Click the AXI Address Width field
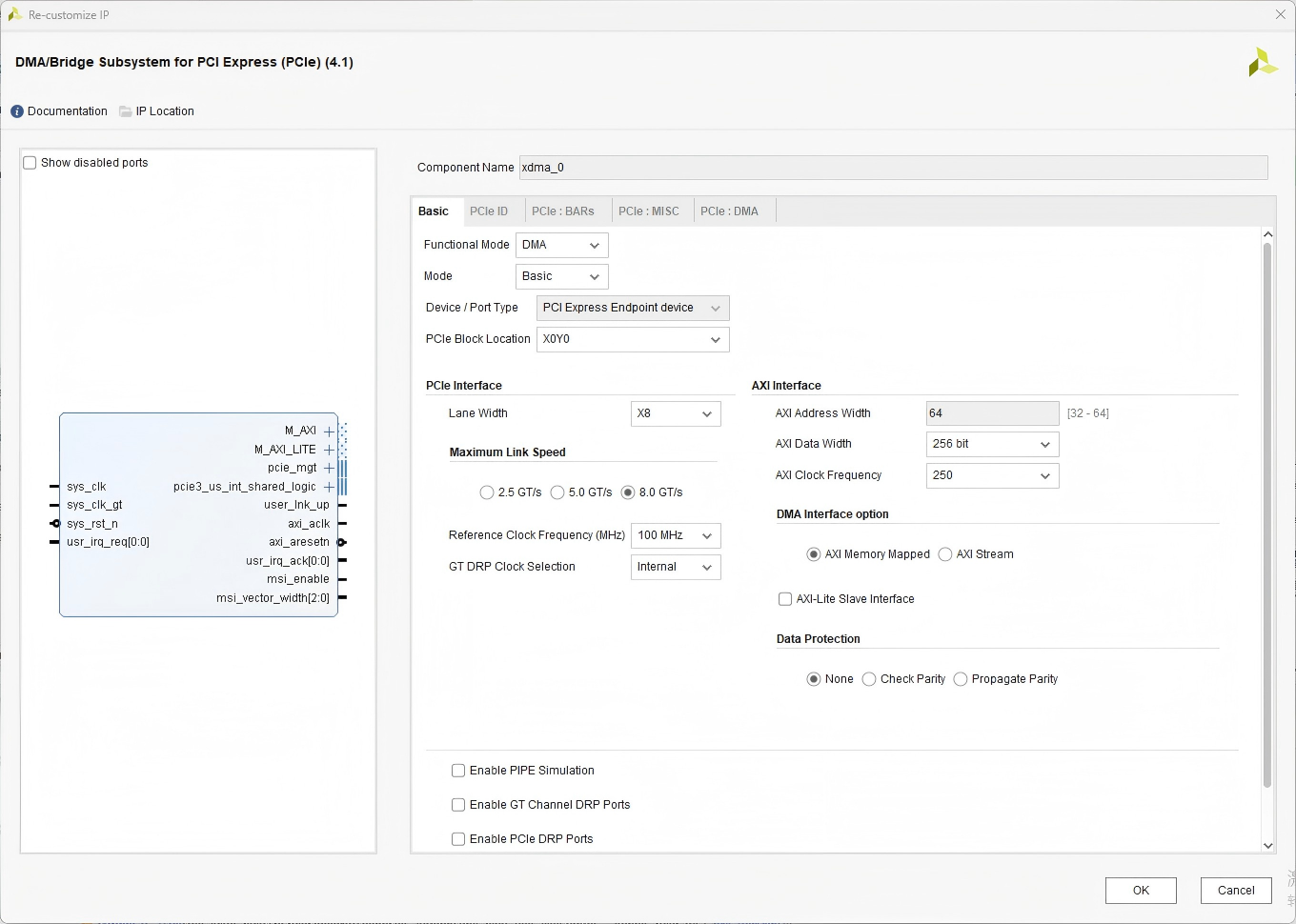Viewport: 1296px width, 924px height. [x=992, y=413]
